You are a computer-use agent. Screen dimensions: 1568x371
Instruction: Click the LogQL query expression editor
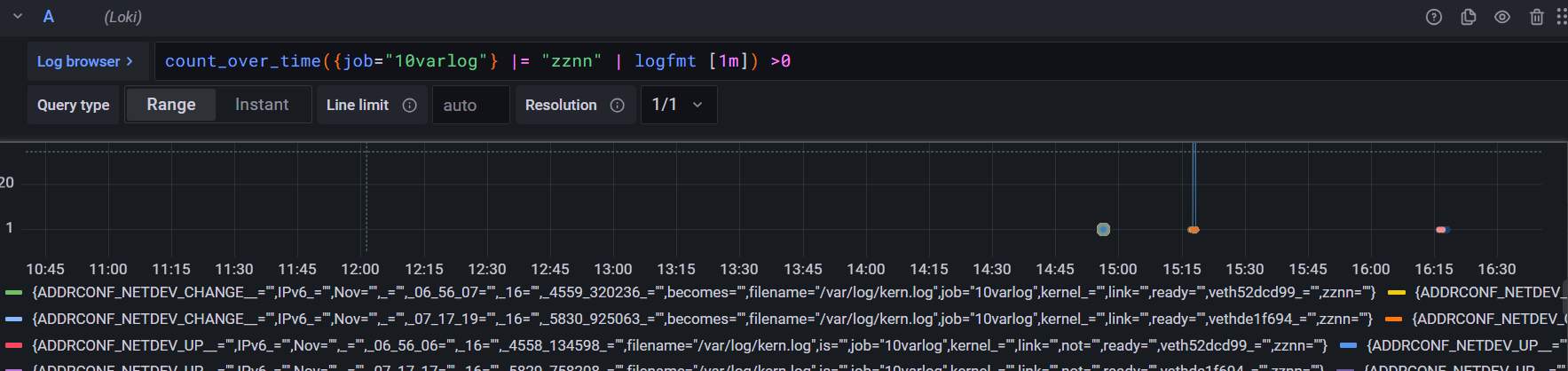(x=799, y=61)
